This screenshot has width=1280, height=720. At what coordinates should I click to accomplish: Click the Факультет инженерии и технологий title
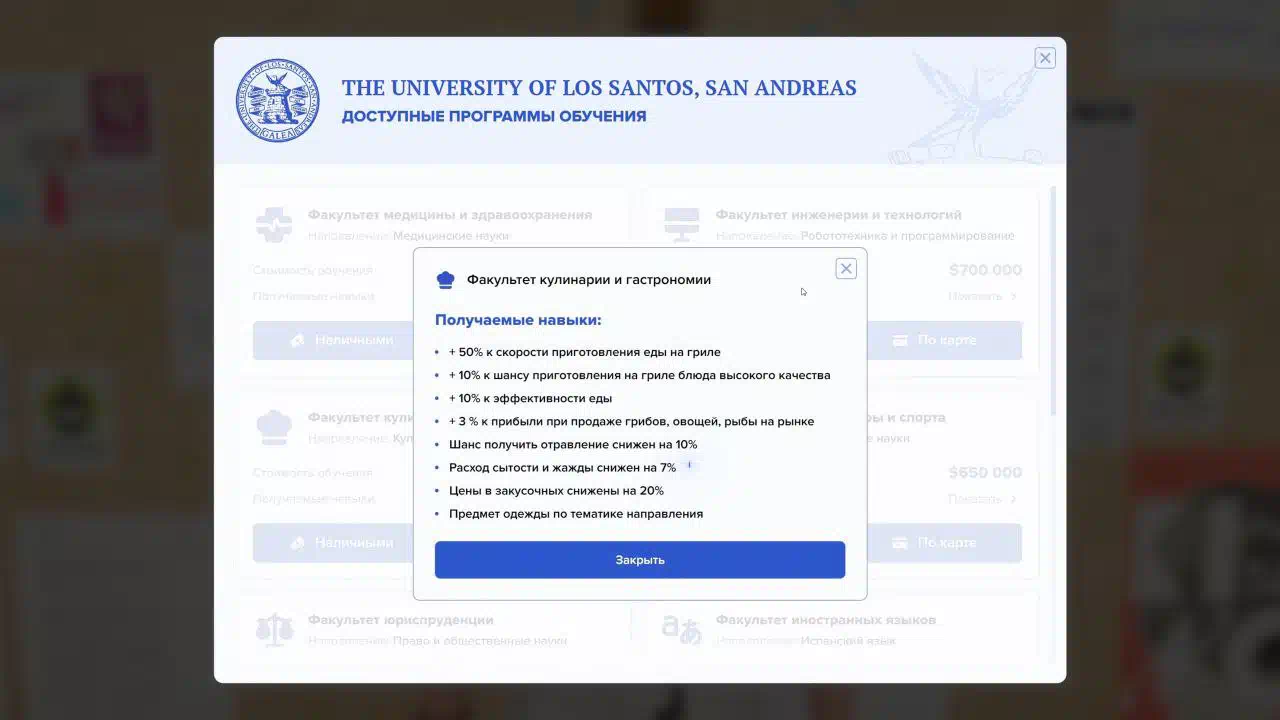[x=839, y=215]
